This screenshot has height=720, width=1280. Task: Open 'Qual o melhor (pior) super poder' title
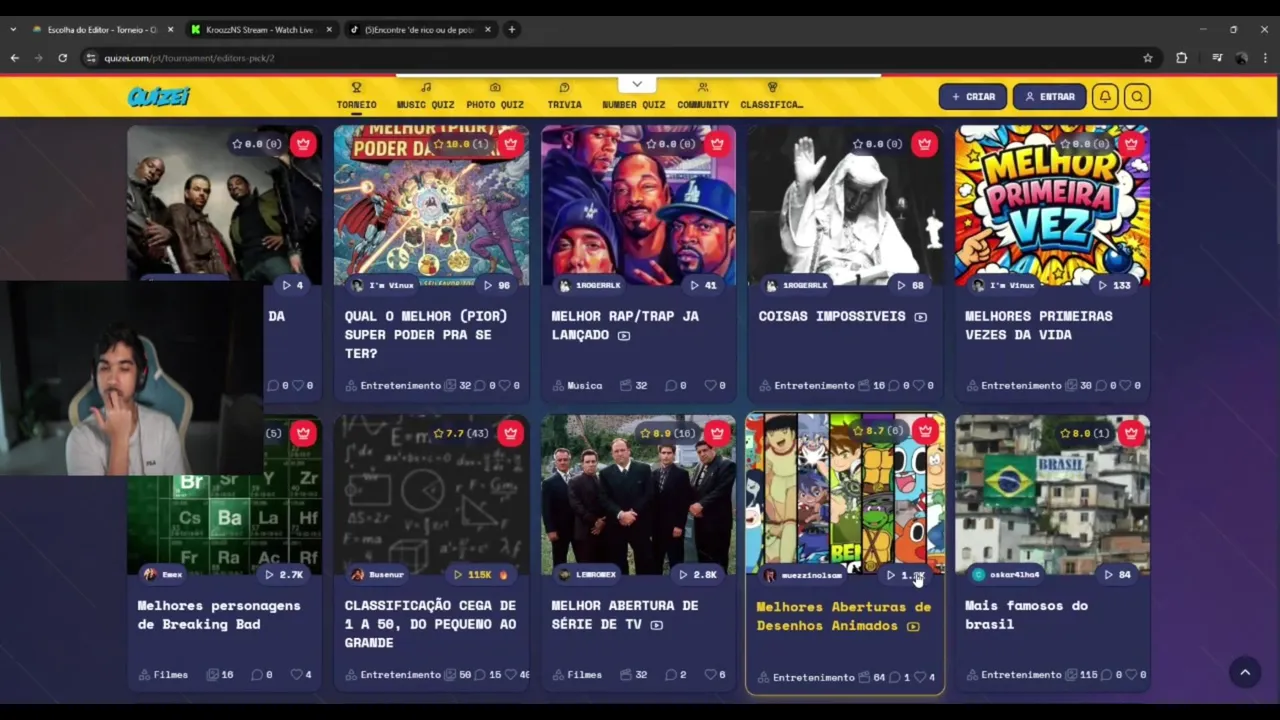coord(426,335)
